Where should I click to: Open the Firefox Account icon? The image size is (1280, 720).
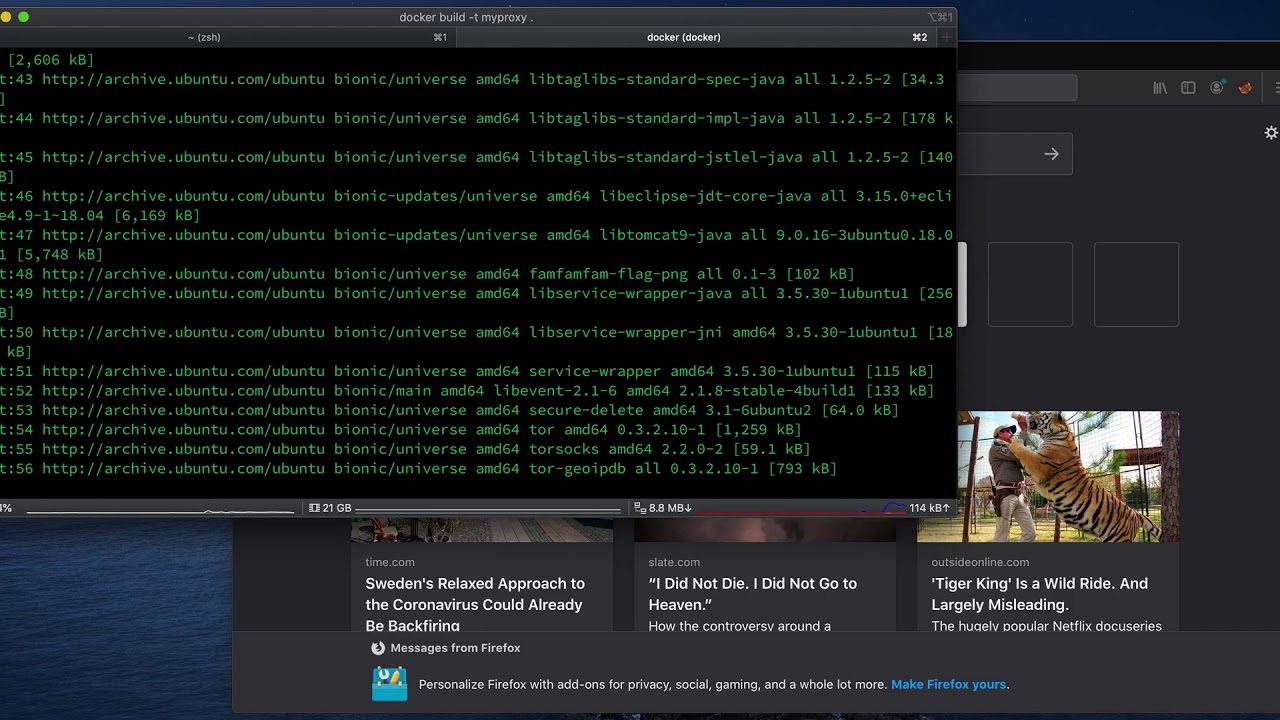pyautogui.click(x=1217, y=88)
